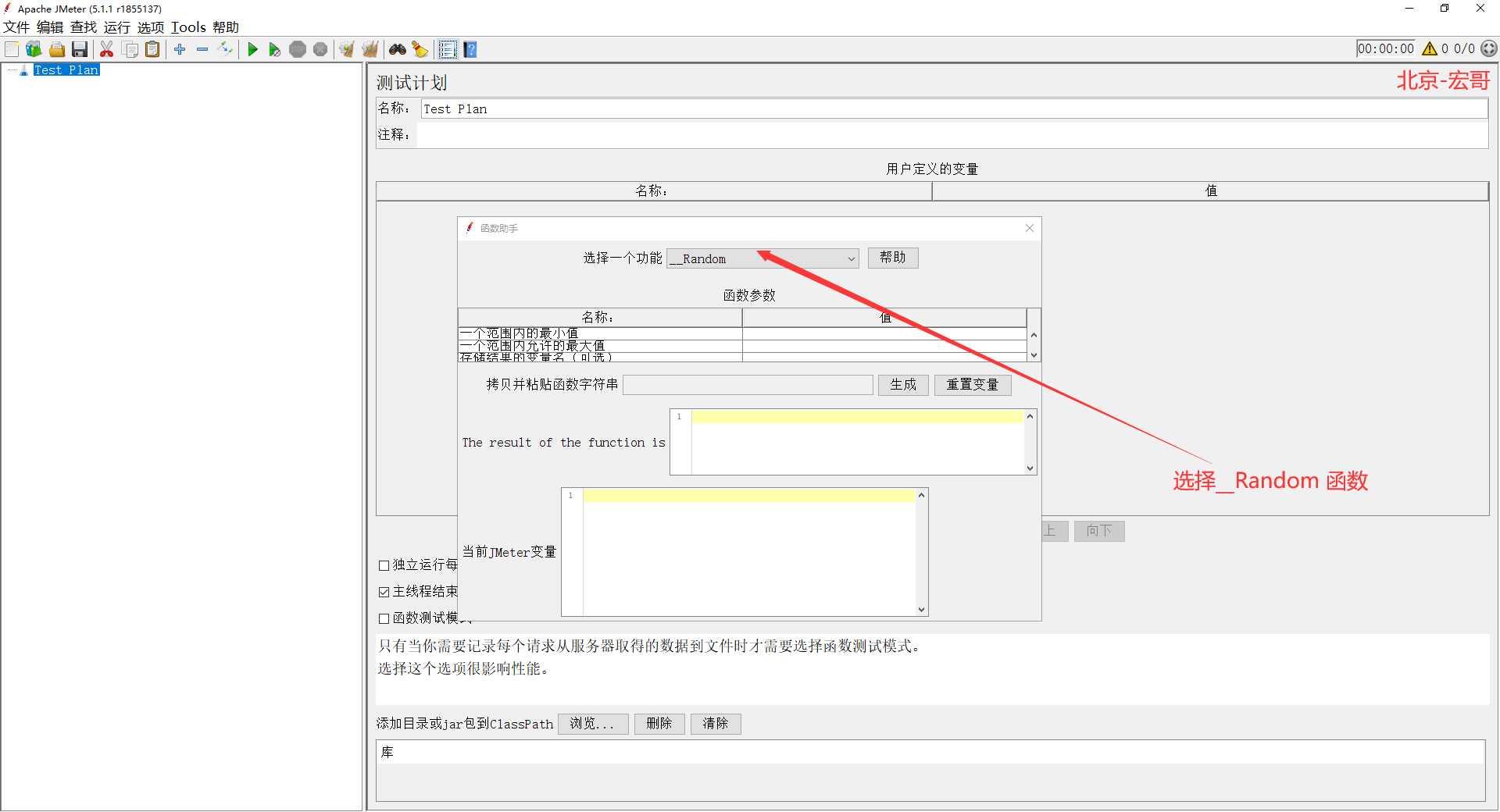Click the Reset Search broom icon
1500x812 pixels.
[x=420, y=49]
